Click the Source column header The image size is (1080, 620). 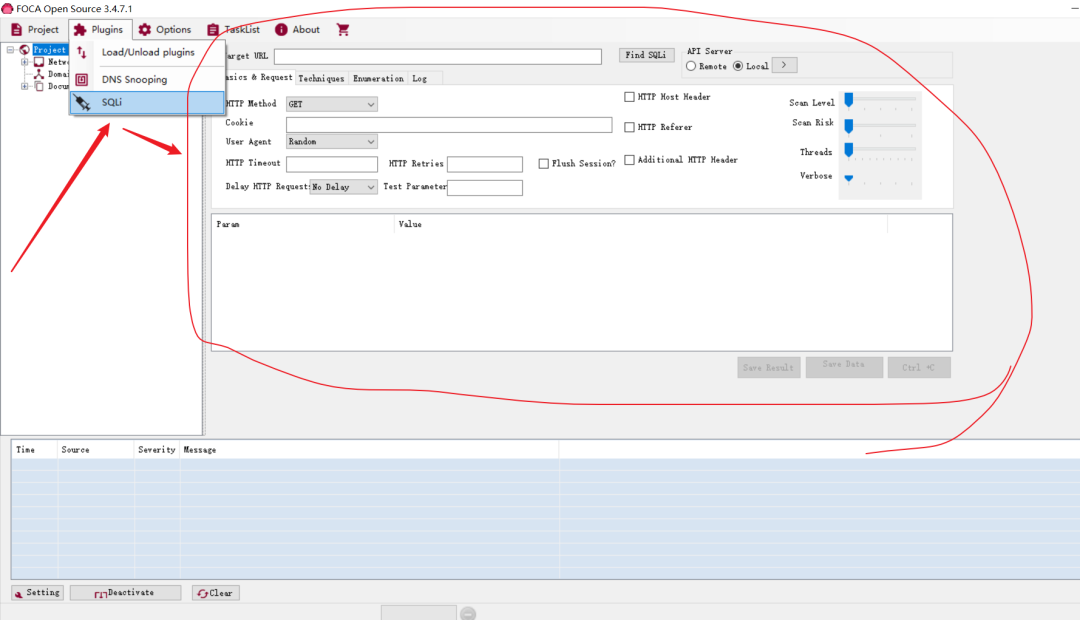96,450
